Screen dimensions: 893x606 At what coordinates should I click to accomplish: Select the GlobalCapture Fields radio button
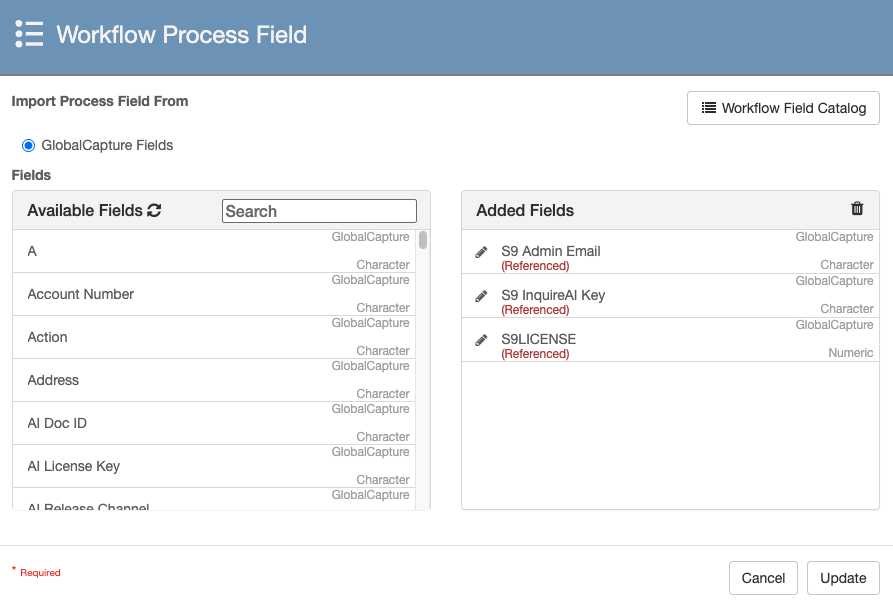[28, 145]
